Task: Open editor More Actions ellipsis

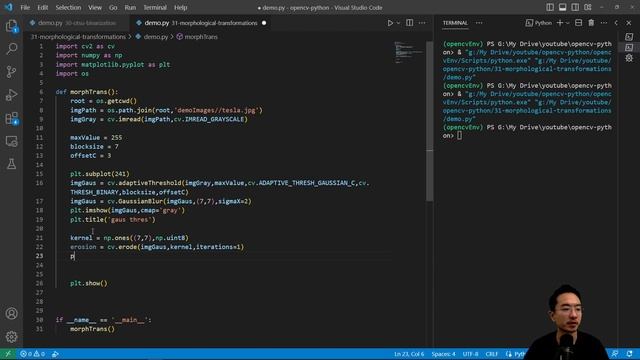Action: [x=422, y=23]
